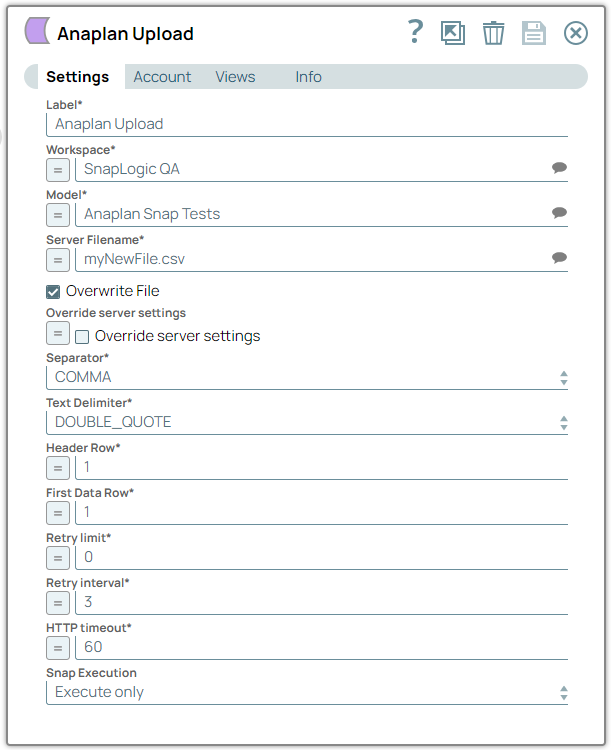Switch to the Info tab
This screenshot has height=750, width=611.
click(x=308, y=77)
